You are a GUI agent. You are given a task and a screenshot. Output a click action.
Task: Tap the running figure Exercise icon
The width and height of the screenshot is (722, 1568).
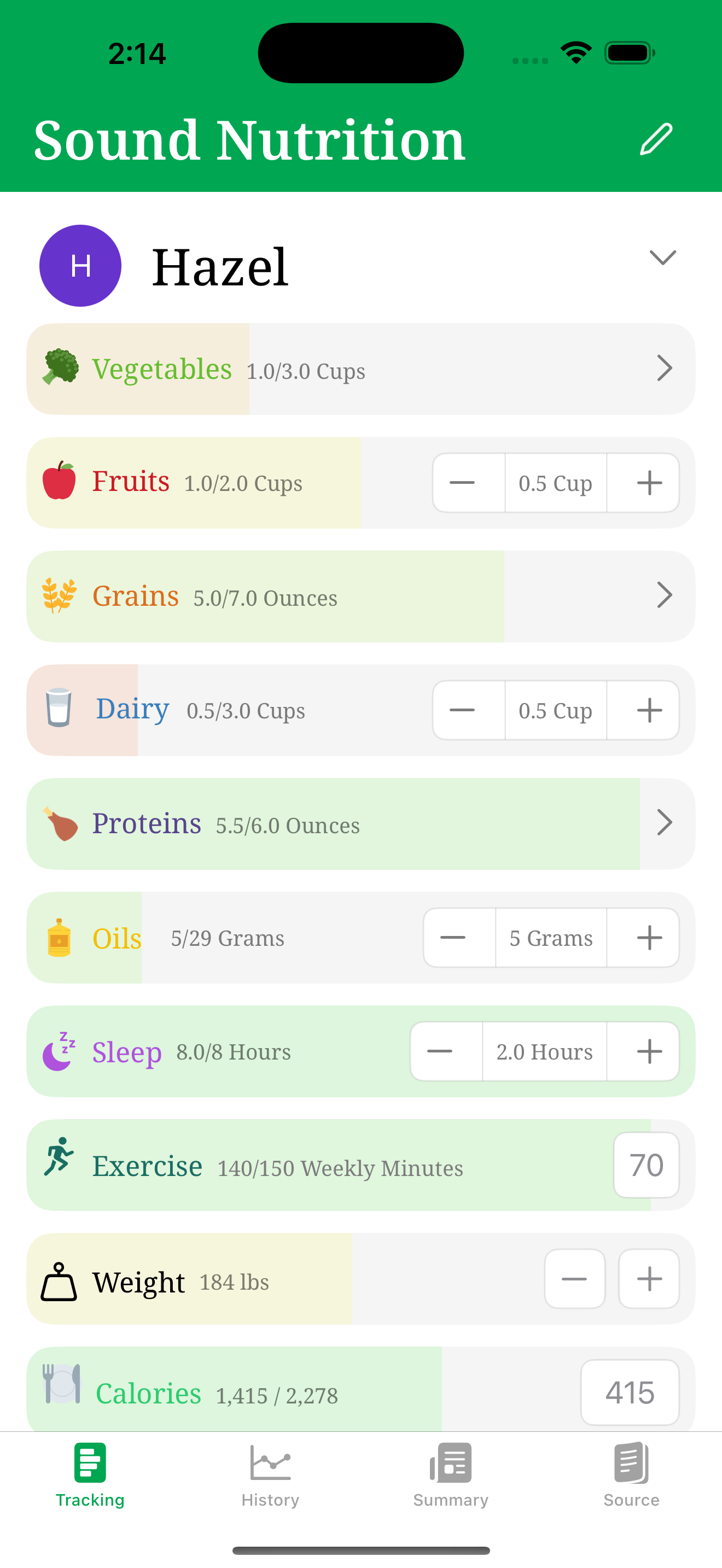59,1156
